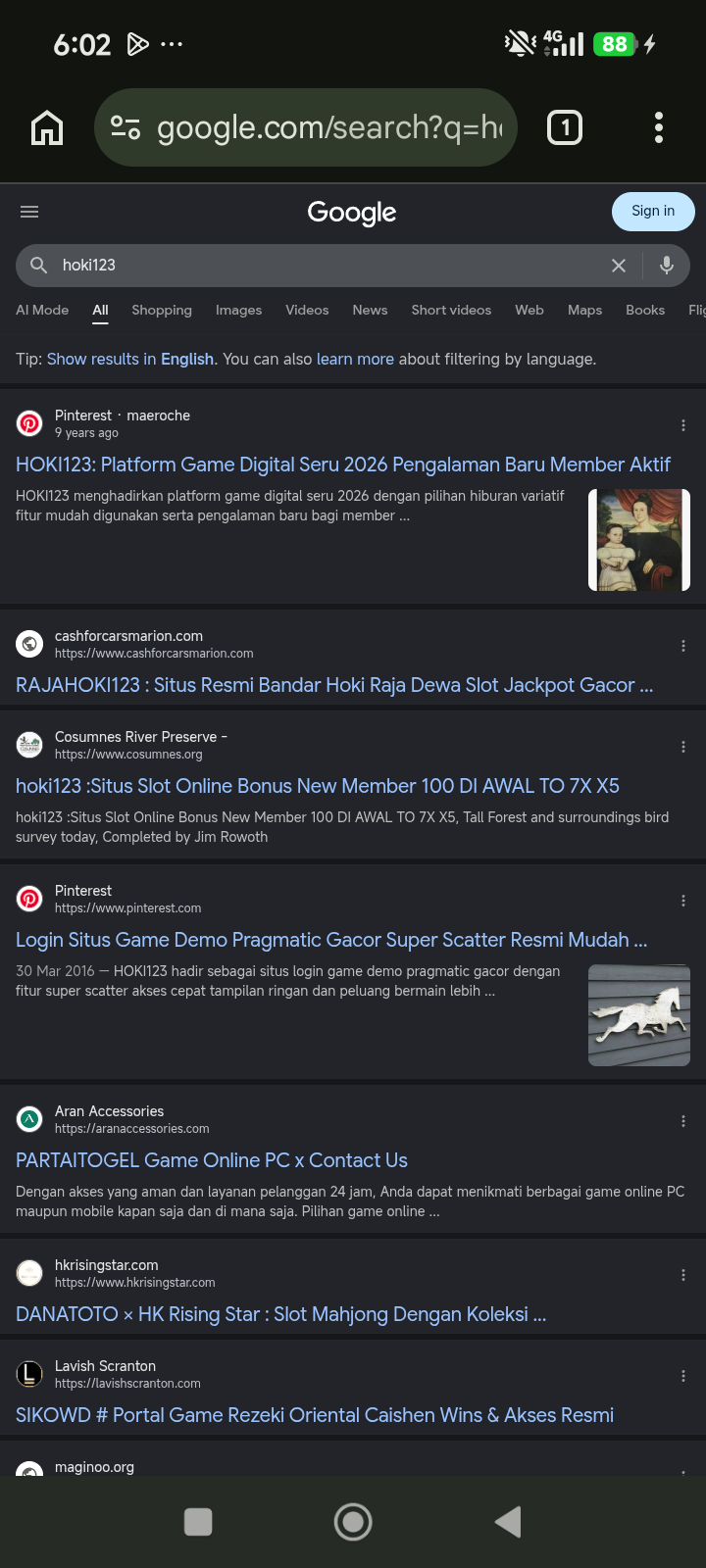
Task: Tap the magnifier search icon
Action: [x=39, y=266]
